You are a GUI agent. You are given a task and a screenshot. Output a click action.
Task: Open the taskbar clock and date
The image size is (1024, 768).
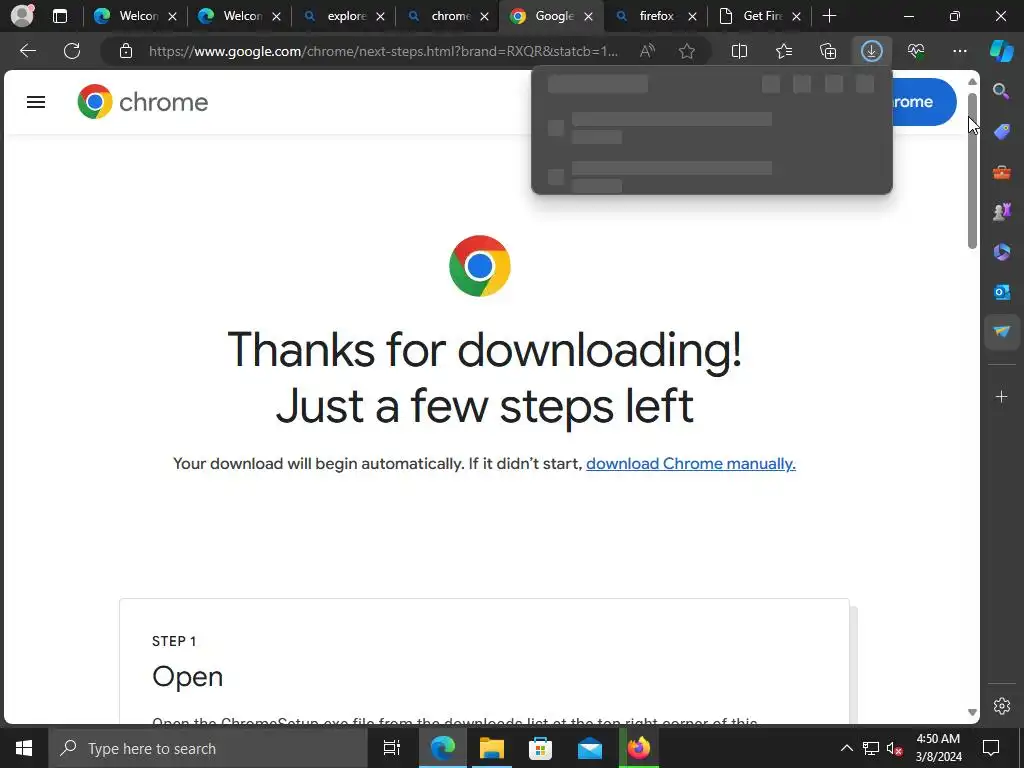point(938,748)
